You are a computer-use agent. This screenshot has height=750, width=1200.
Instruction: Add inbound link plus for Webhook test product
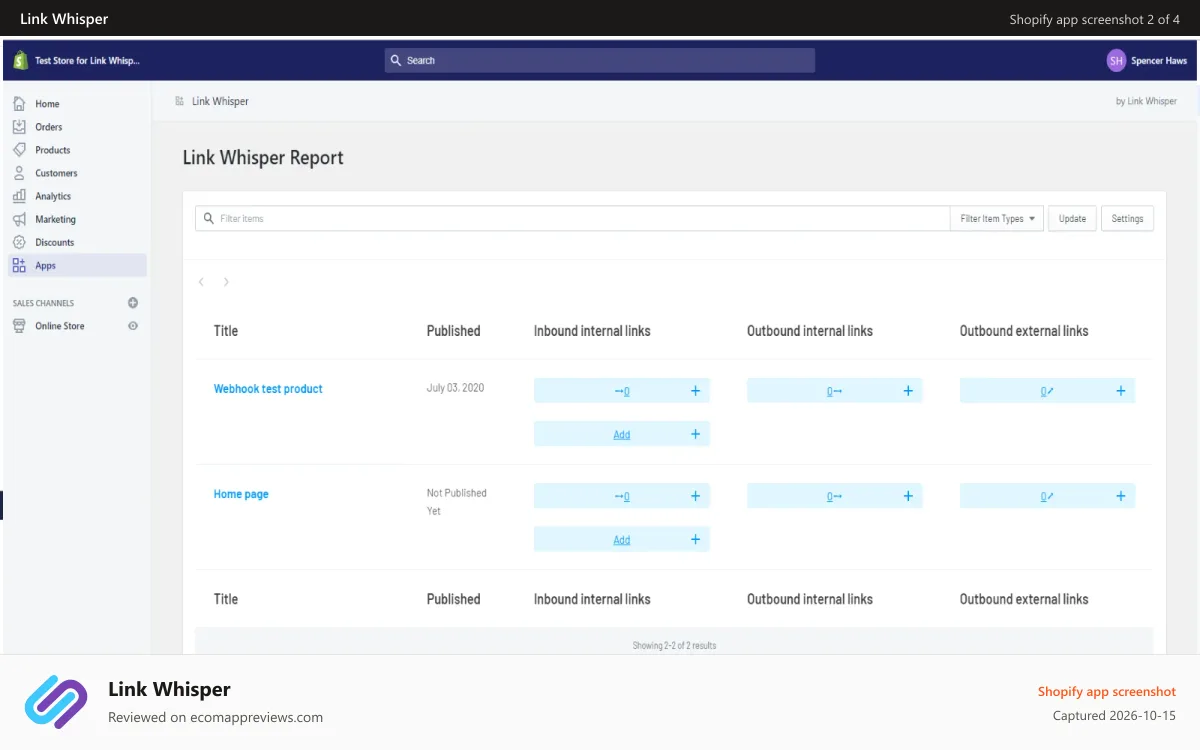point(696,391)
